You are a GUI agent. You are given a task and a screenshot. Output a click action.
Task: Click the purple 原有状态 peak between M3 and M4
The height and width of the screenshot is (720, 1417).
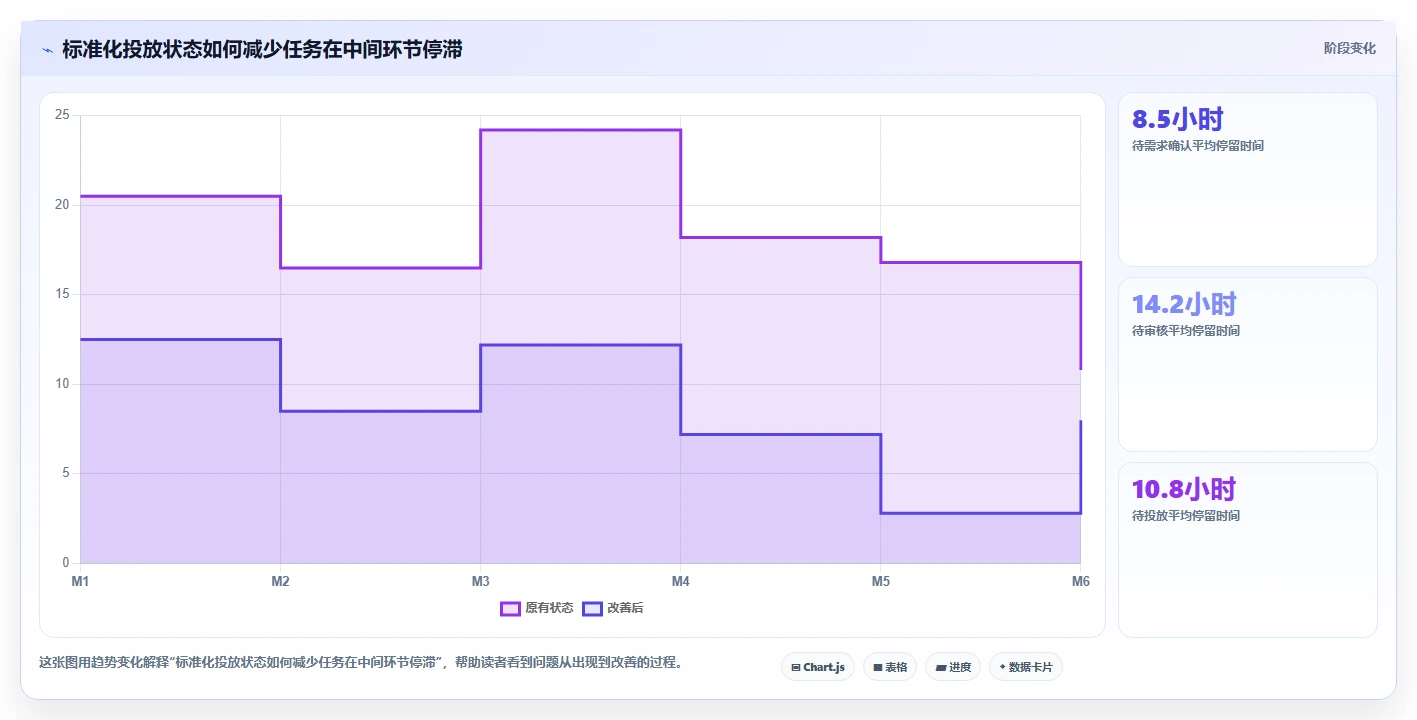click(x=581, y=130)
